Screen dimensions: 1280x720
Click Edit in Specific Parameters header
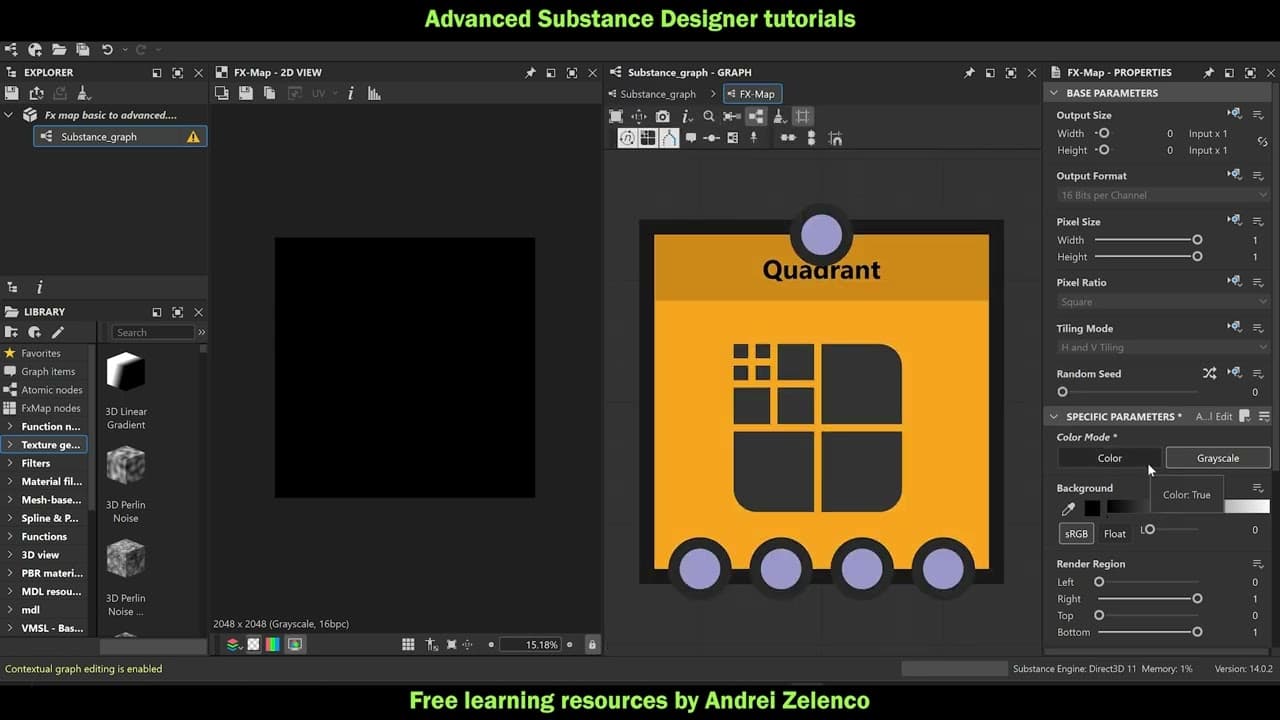1224,416
